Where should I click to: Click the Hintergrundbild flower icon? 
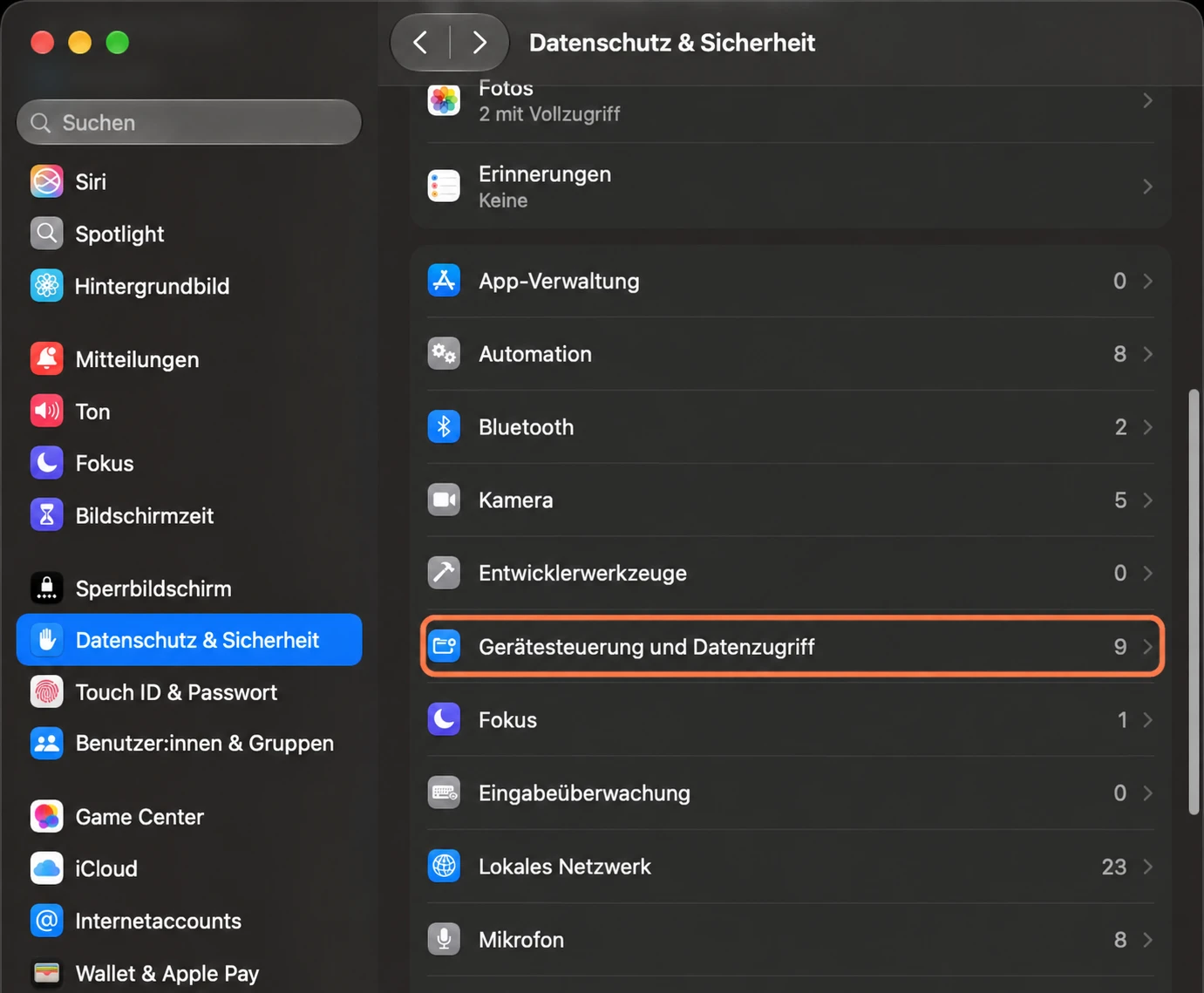(47, 286)
